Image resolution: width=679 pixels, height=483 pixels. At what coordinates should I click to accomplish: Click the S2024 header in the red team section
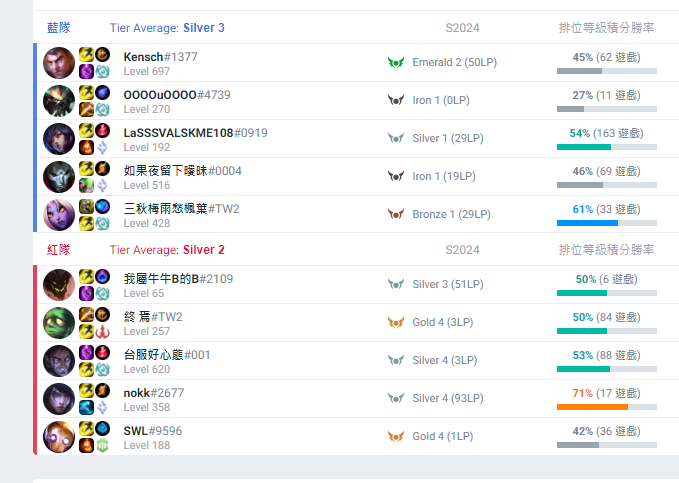coord(463,249)
